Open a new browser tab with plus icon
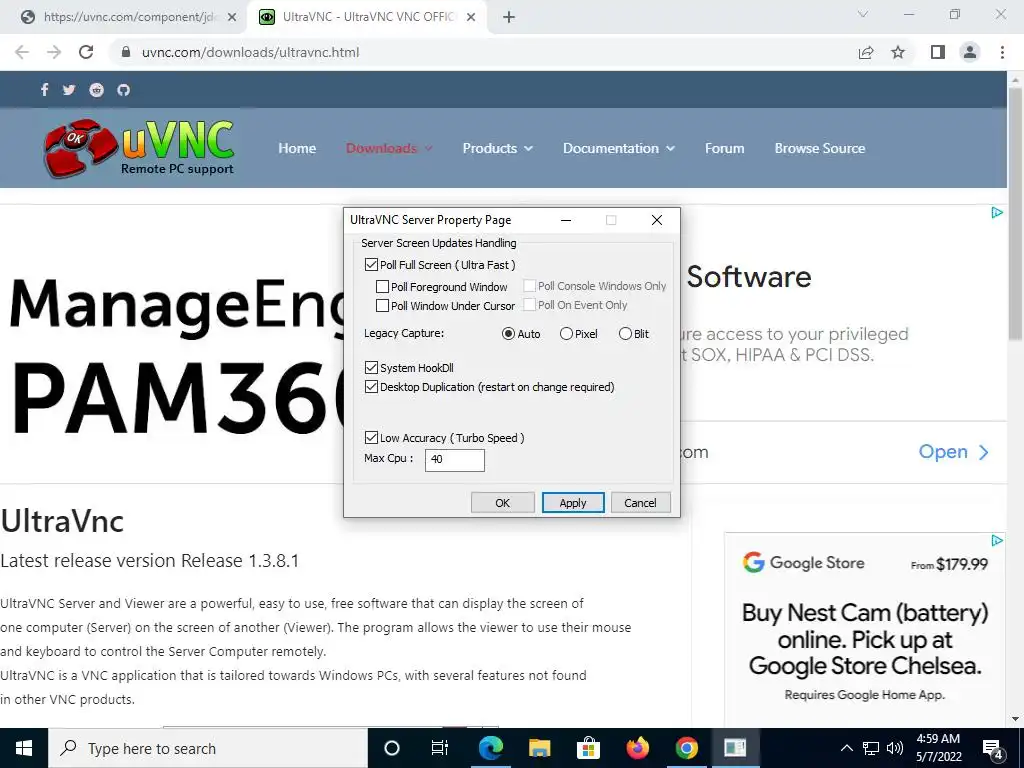This screenshot has width=1024, height=768. point(509,17)
